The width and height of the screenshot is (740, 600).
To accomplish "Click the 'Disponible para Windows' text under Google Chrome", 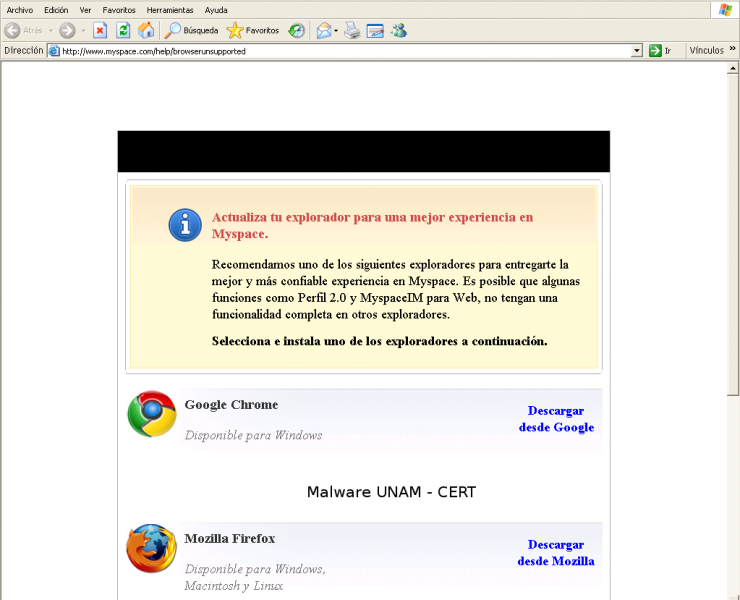I will pos(253,435).
